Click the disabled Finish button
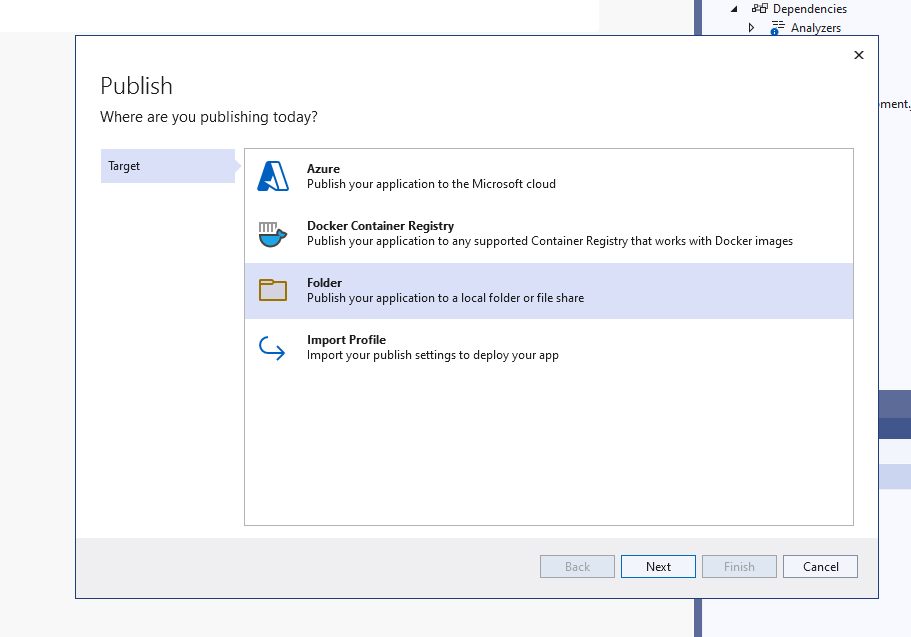Image resolution: width=911 pixels, height=637 pixels. pyautogui.click(x=739, y=567)
